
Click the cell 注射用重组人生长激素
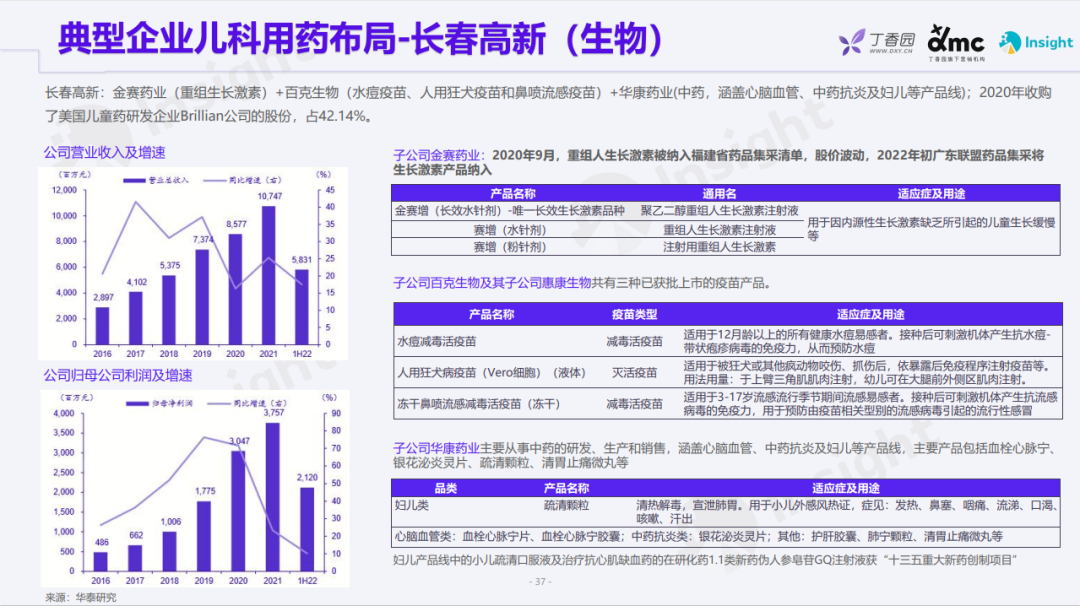pos(719,247)
